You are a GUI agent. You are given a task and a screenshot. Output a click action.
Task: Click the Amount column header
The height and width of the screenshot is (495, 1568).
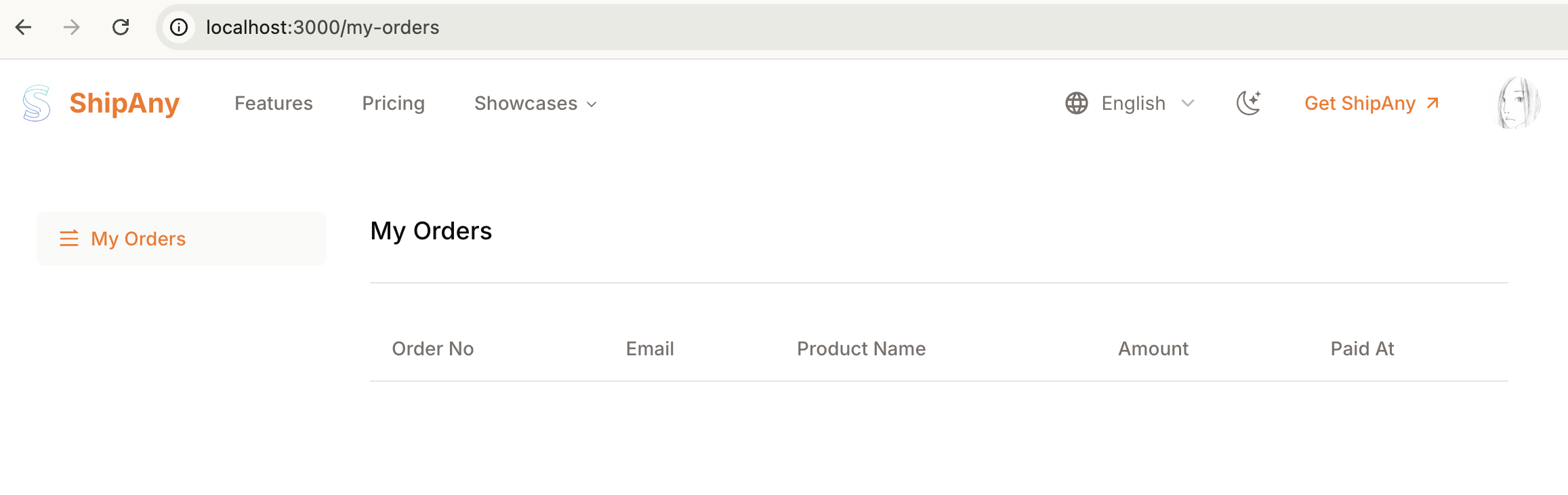click(1153, 349)
